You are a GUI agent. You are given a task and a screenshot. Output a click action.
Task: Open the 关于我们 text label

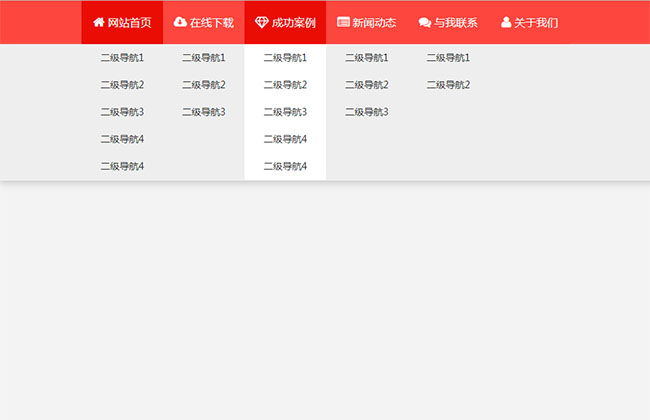point(536,22)
